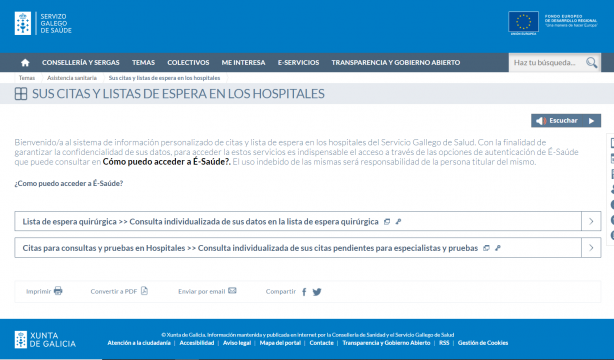The width and height of the screenshot is (614, 360).
Task: Click Enviar por email link
Action: [x=202, y=291]
